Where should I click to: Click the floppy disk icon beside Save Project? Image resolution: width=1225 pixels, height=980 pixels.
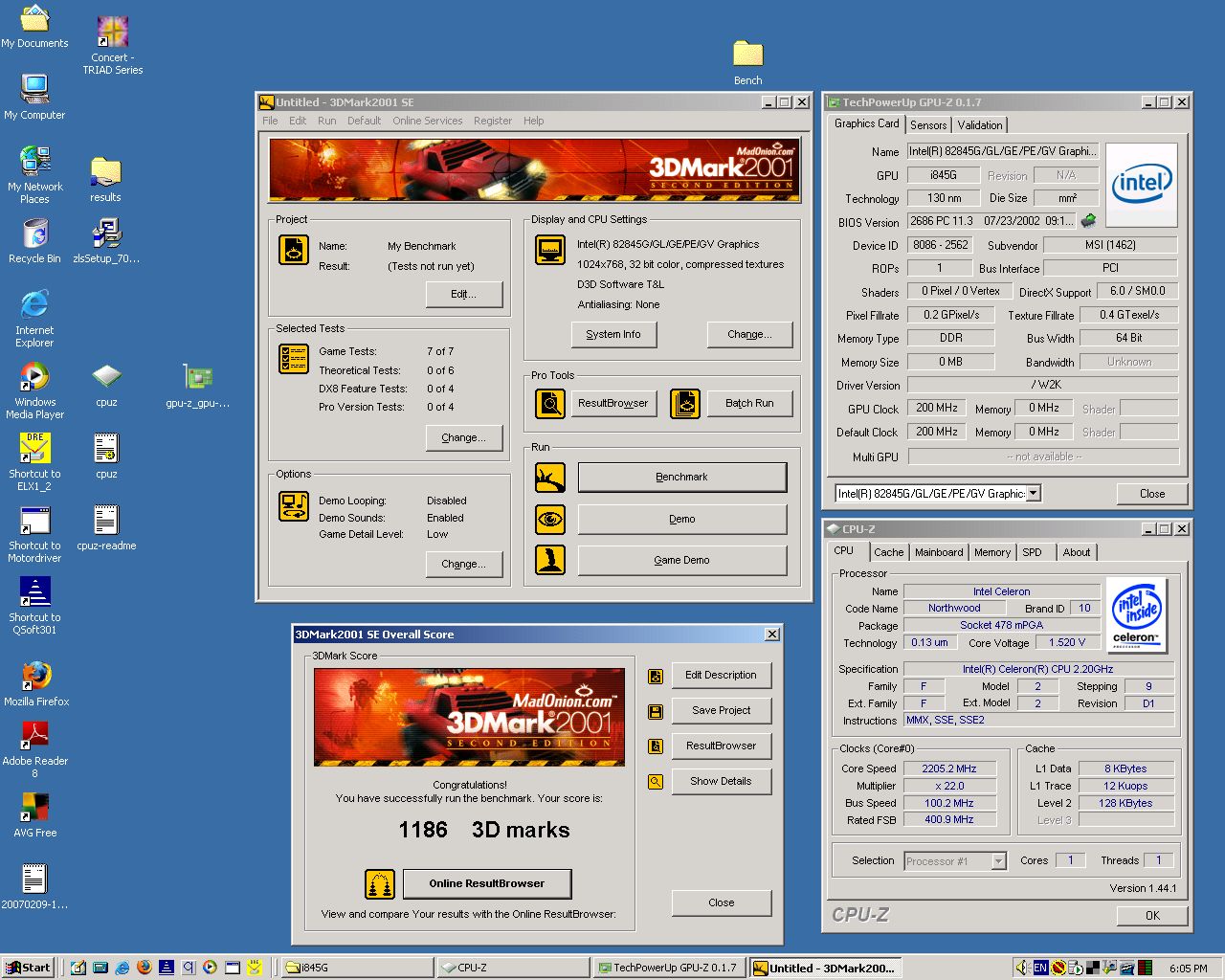656,711
